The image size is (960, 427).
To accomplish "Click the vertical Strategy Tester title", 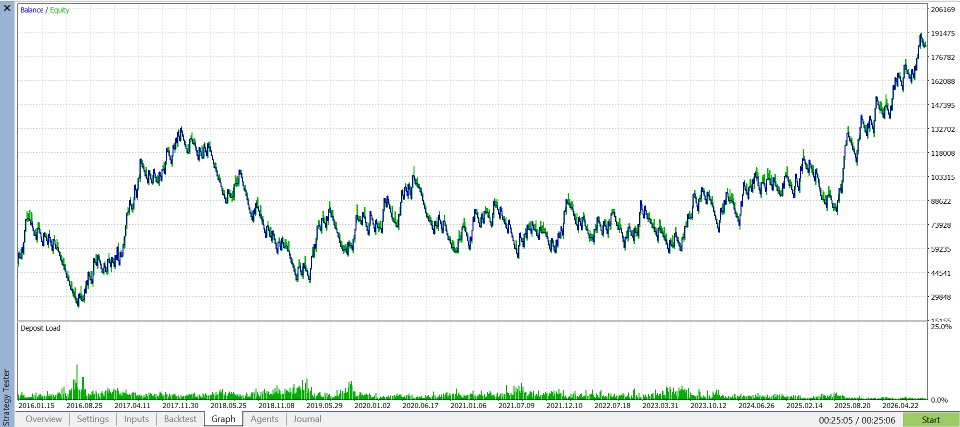I will (7, 396).
